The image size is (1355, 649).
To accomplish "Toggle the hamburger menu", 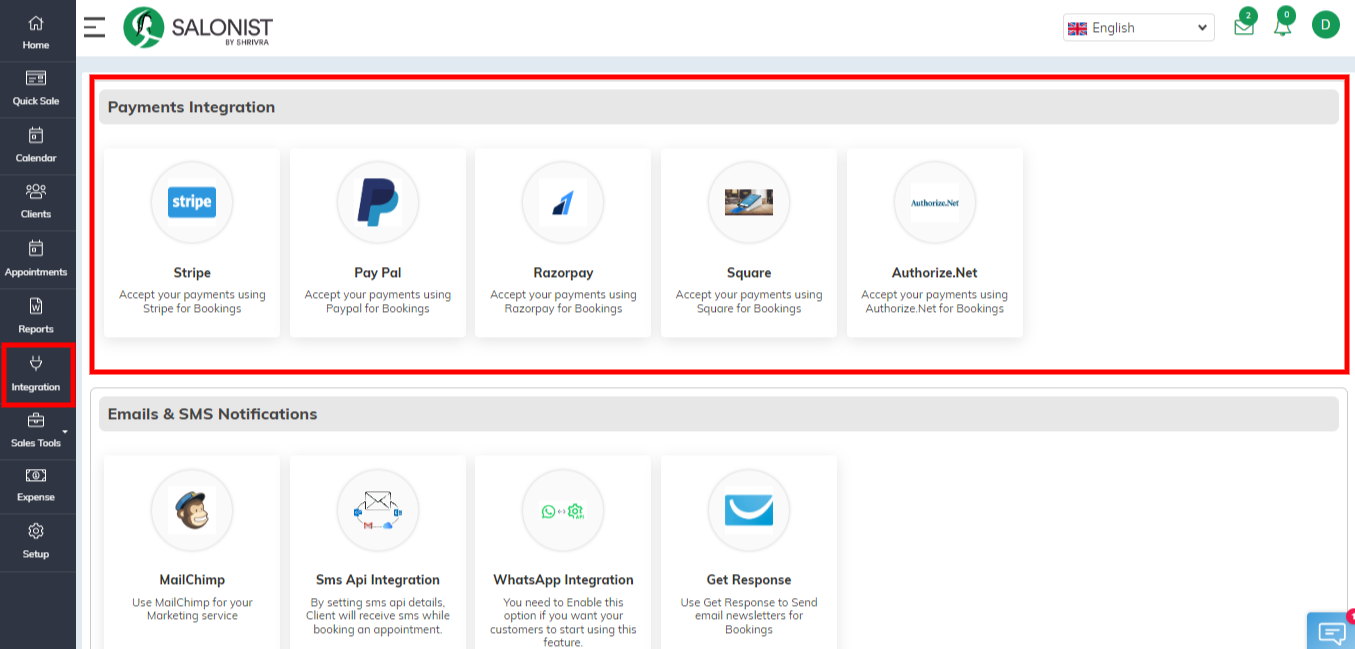I will coord(94,27).
